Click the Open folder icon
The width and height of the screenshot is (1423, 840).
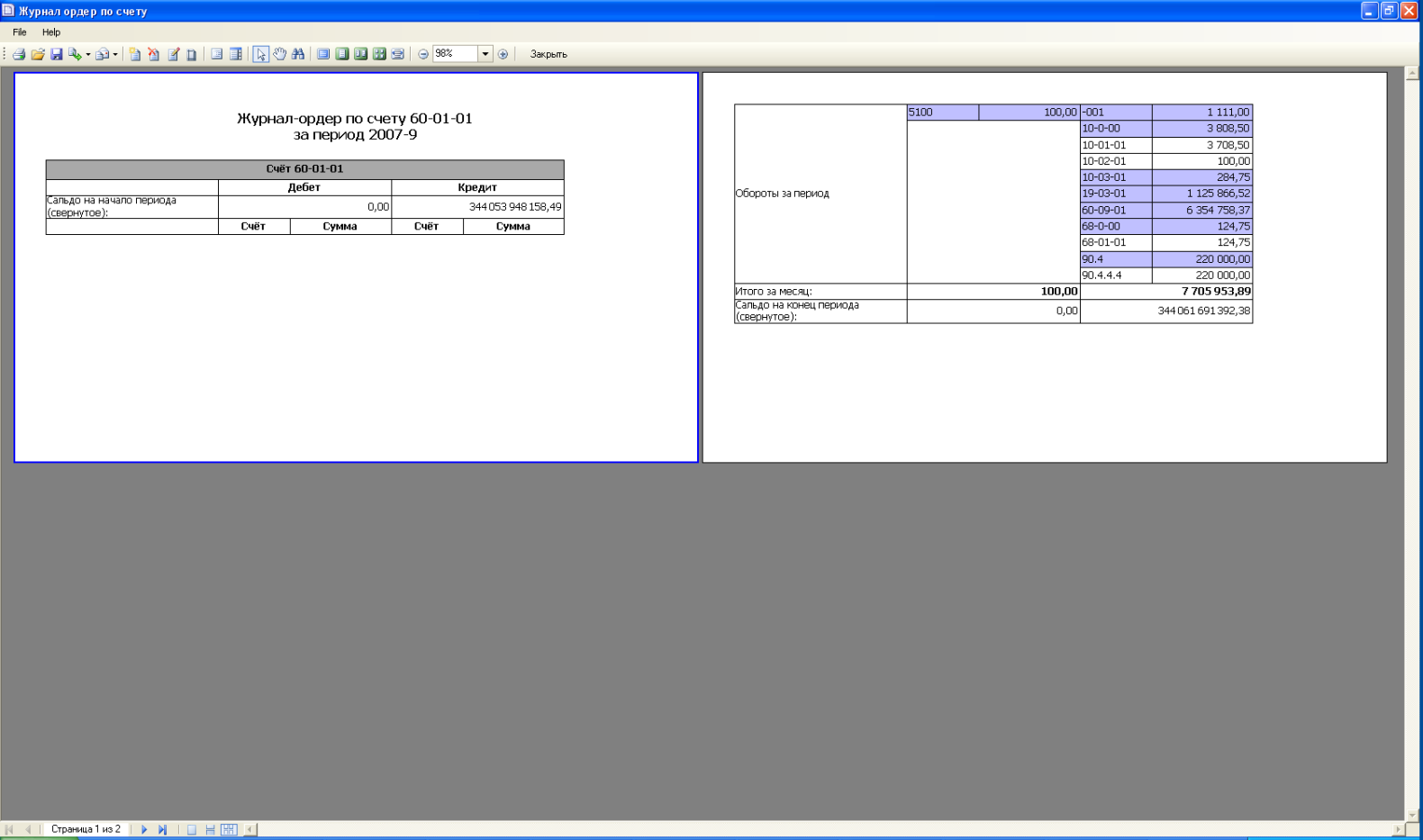click(x=38, y=54)
